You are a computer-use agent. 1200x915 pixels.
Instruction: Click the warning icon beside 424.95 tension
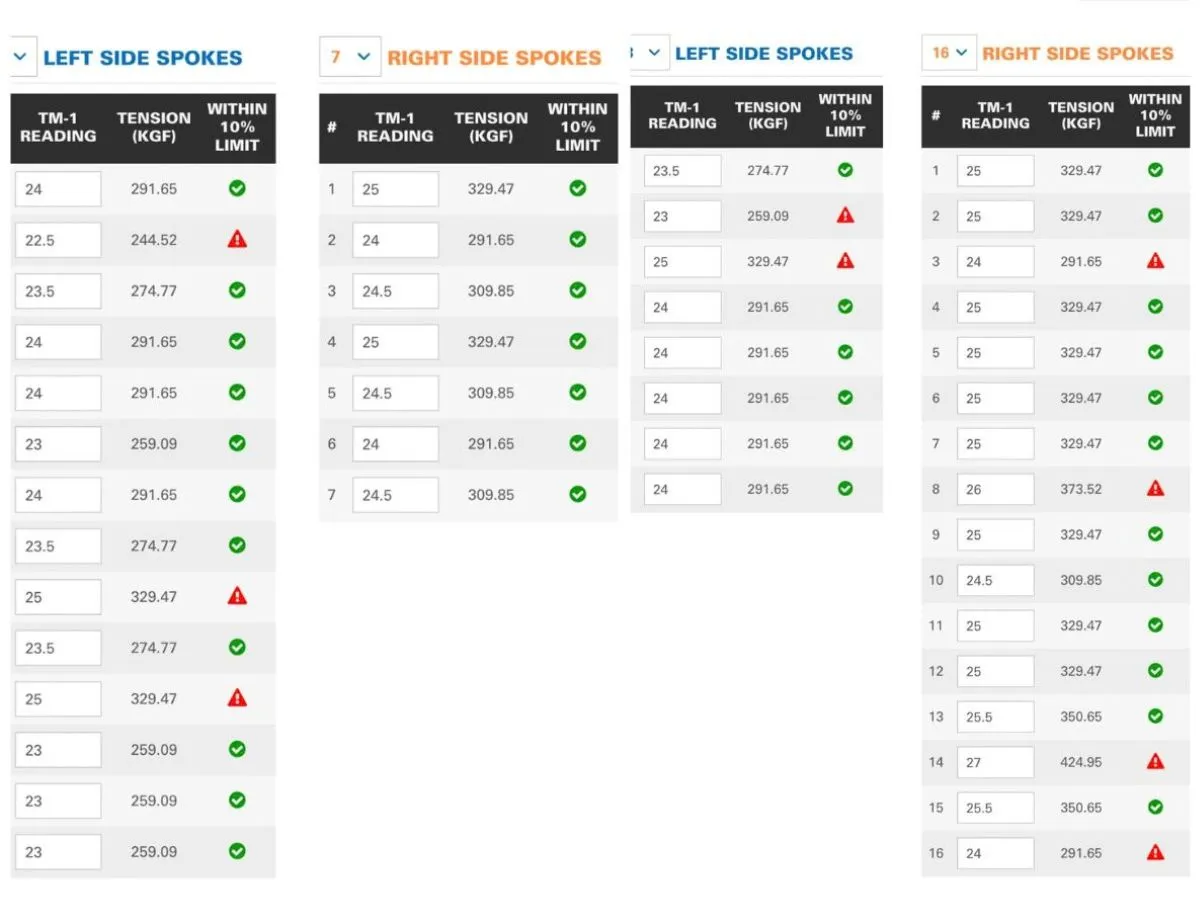(1155, 761)
